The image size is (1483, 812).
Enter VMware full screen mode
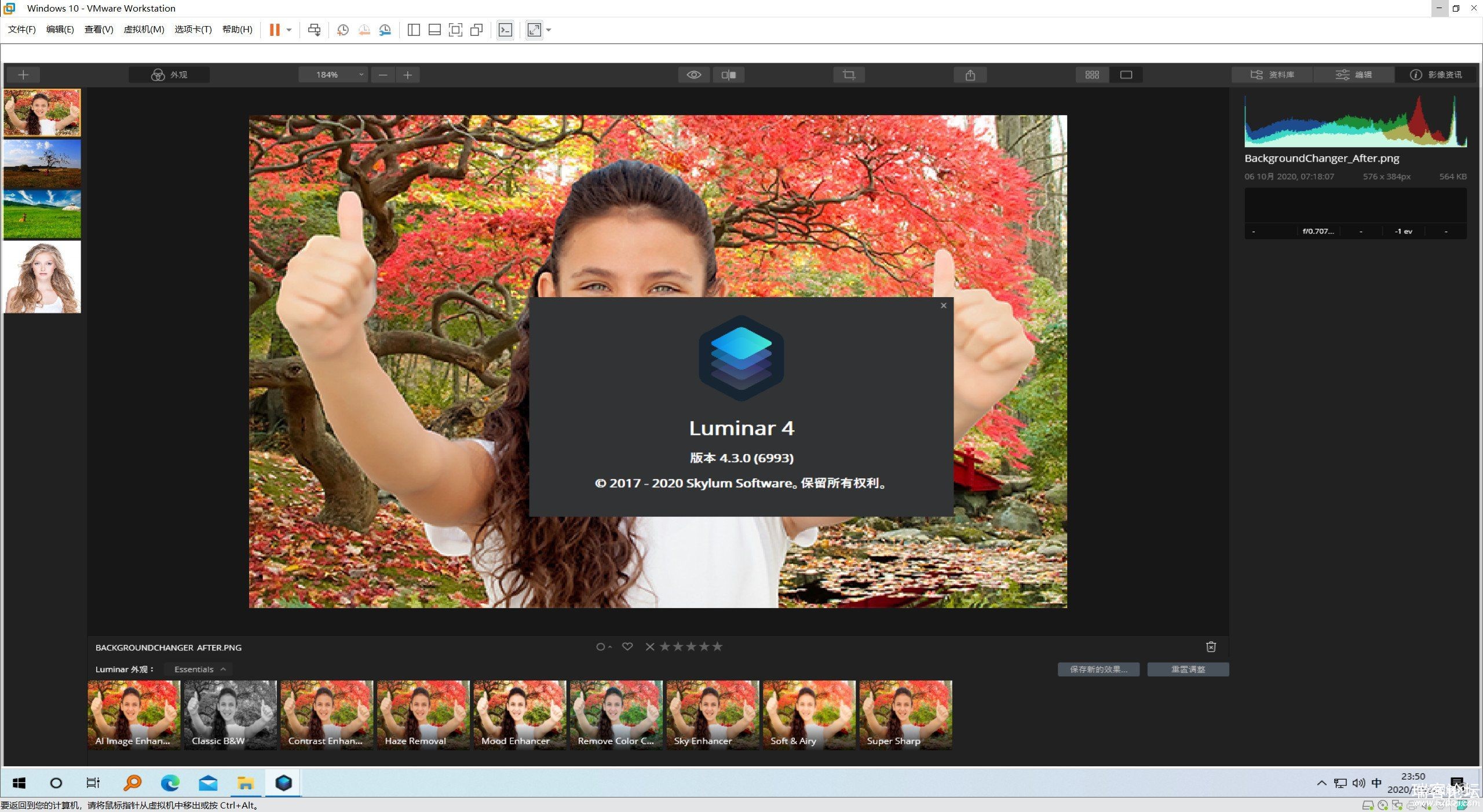[x=456, y=30]
